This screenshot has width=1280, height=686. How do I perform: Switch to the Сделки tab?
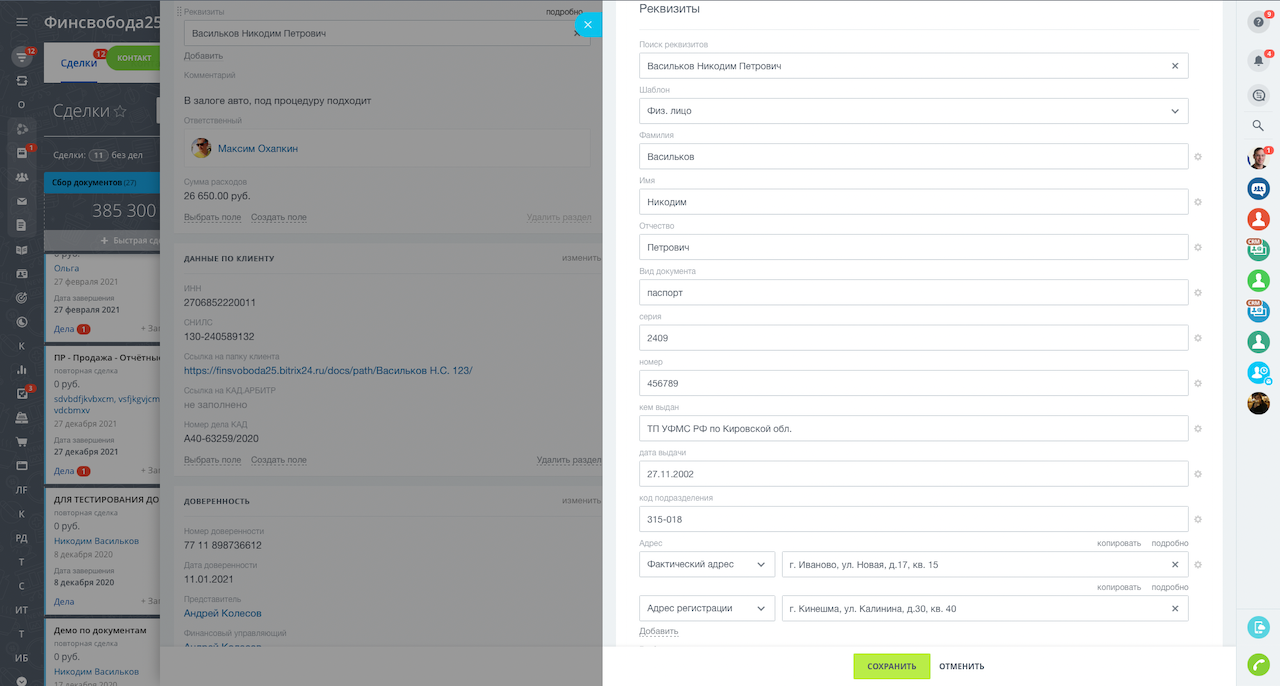pos(78,63)
